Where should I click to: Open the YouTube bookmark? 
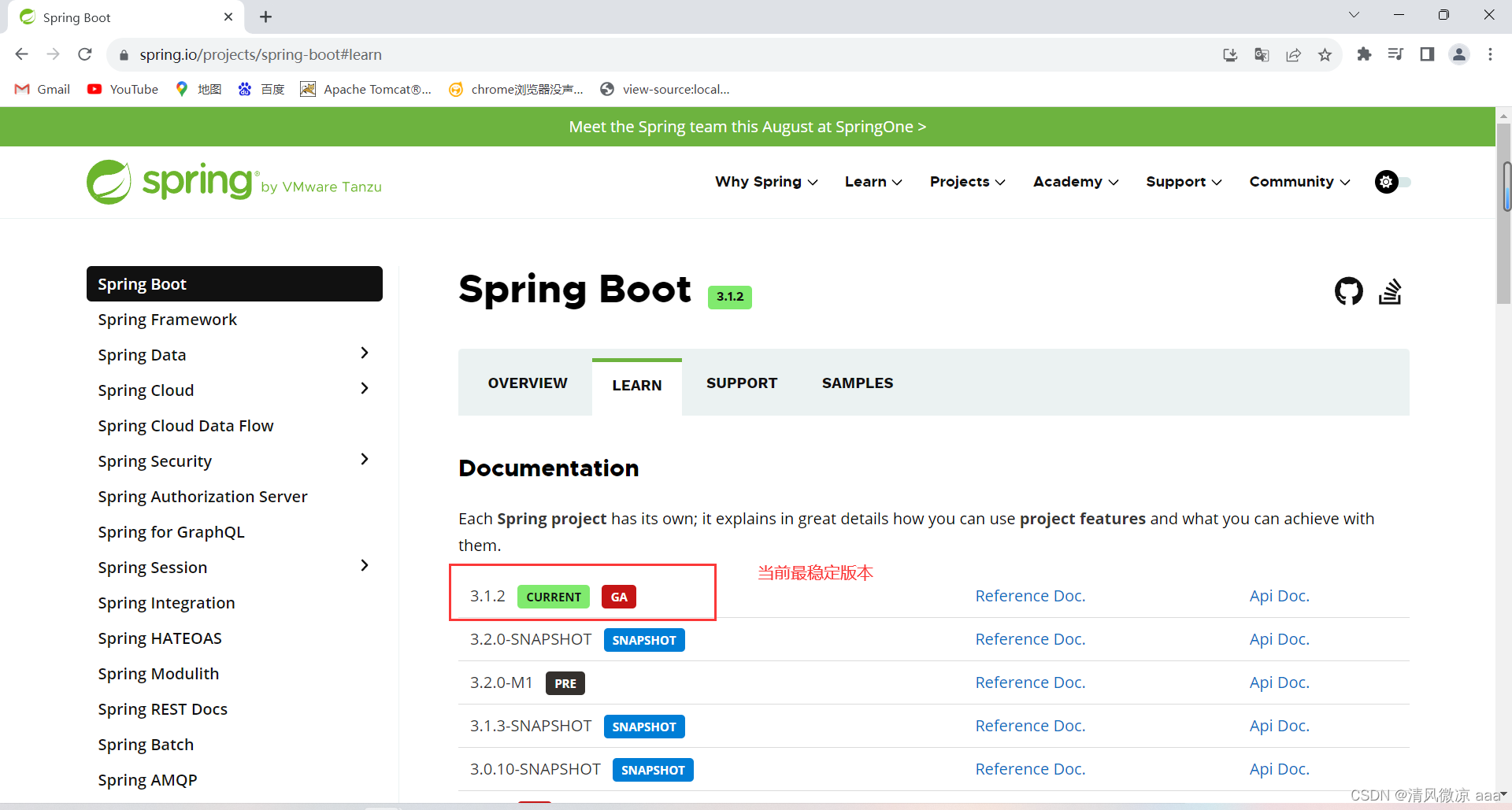pos(123,89)
